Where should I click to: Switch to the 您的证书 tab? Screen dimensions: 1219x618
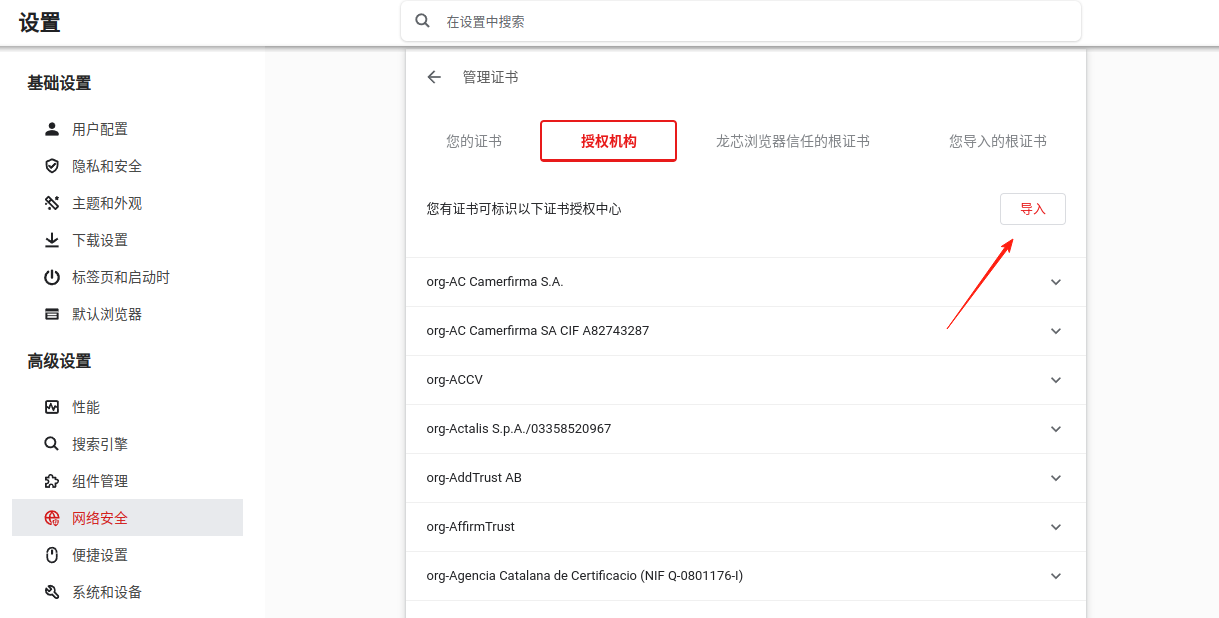(474, 141)
